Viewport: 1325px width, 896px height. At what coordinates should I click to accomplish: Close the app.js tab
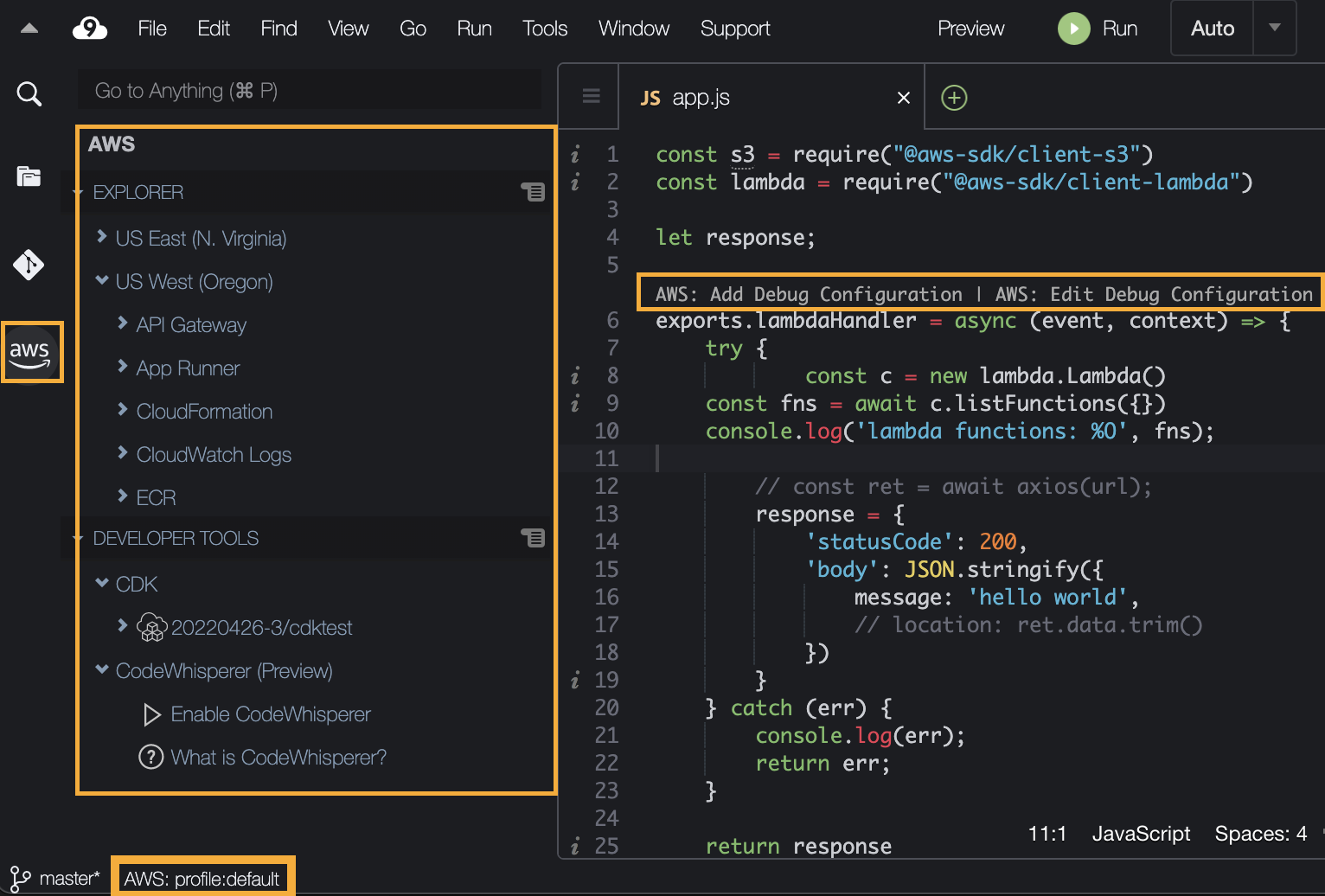click(904, 98)
